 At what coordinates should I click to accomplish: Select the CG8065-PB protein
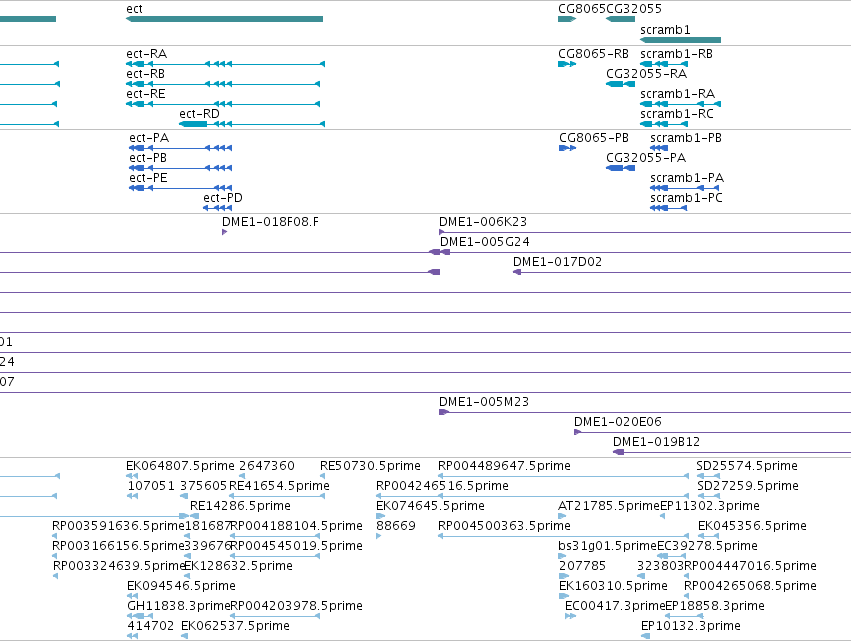click(567, 148)
